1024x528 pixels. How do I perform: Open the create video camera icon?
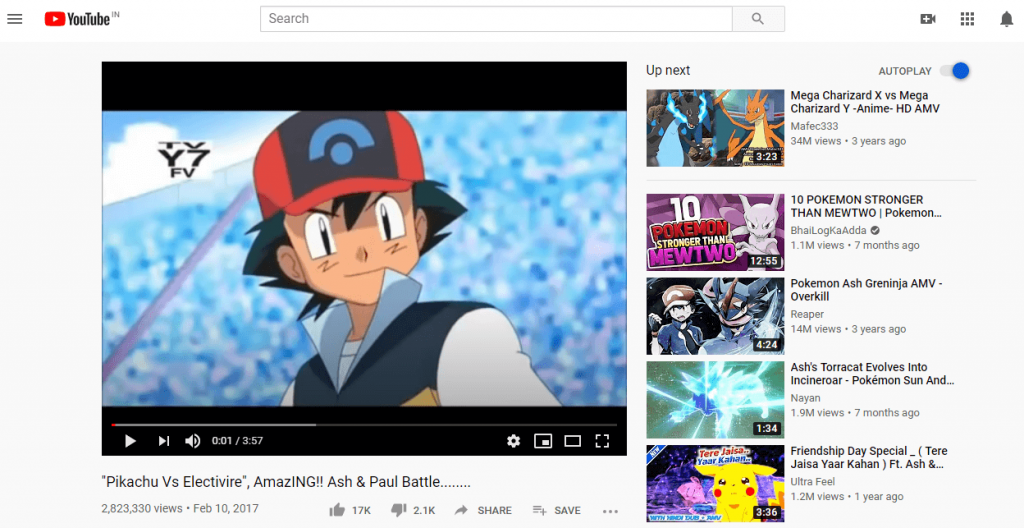pyautogui.click(x=927, y=19)
